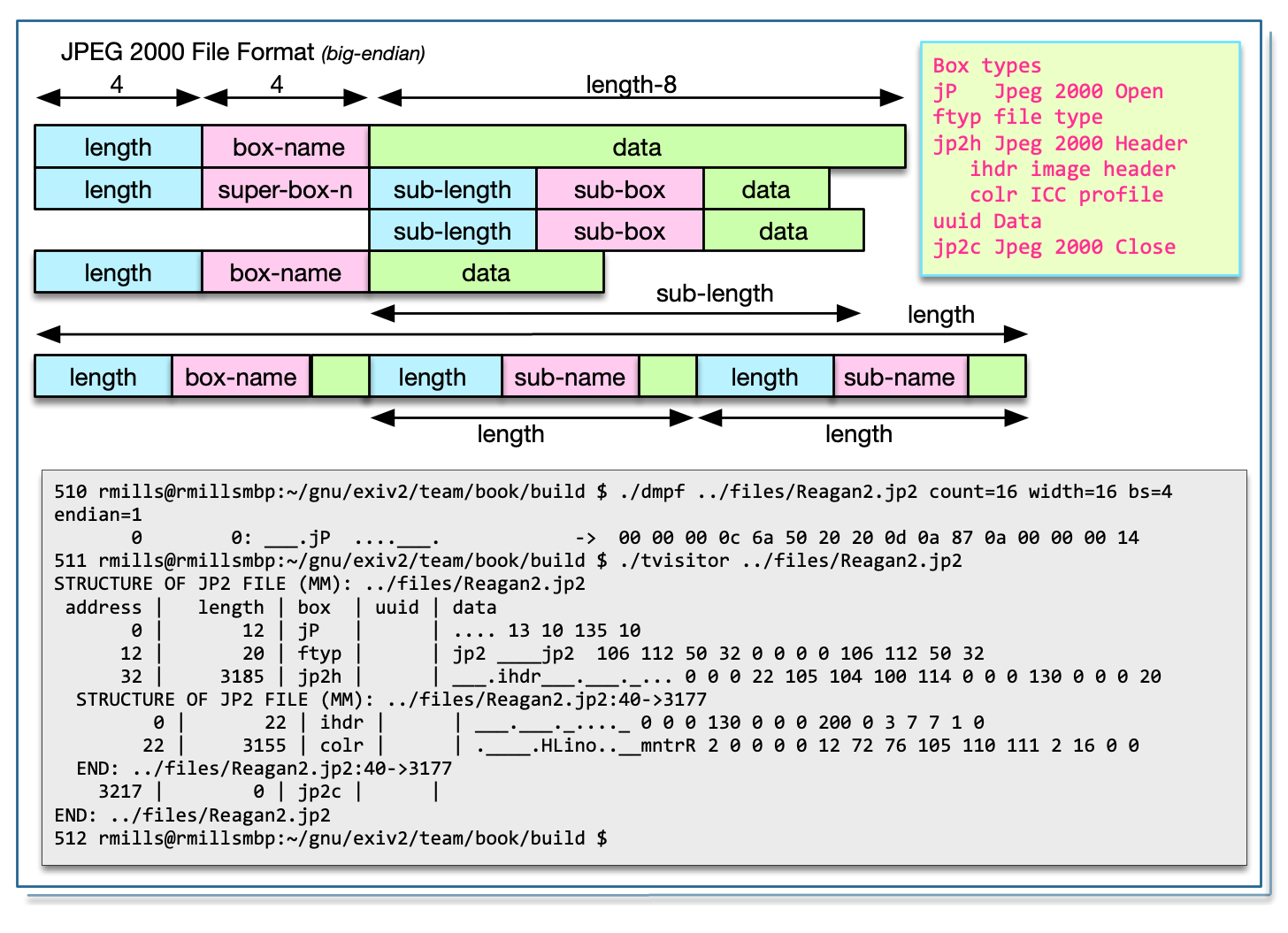The image size is (1288, 933).
Task: Select the wide green "data" box in the top row
Action: [x=637, y=147]
